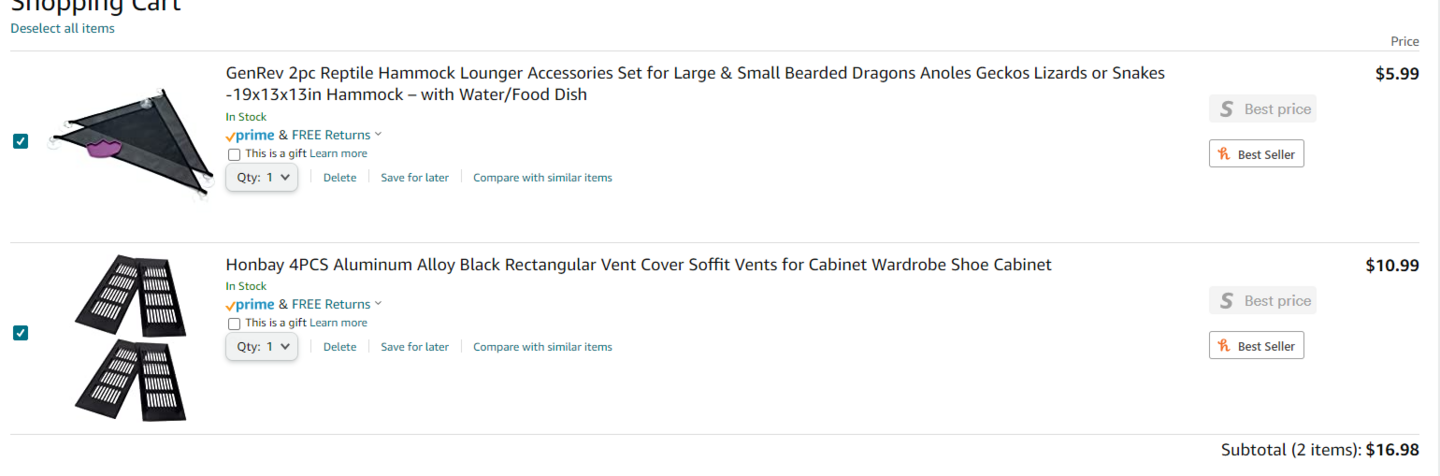The width and height of the screenshot is (1440, 476).
Task: Save the Honbay vent cover for later
Action: coord(415,347)
